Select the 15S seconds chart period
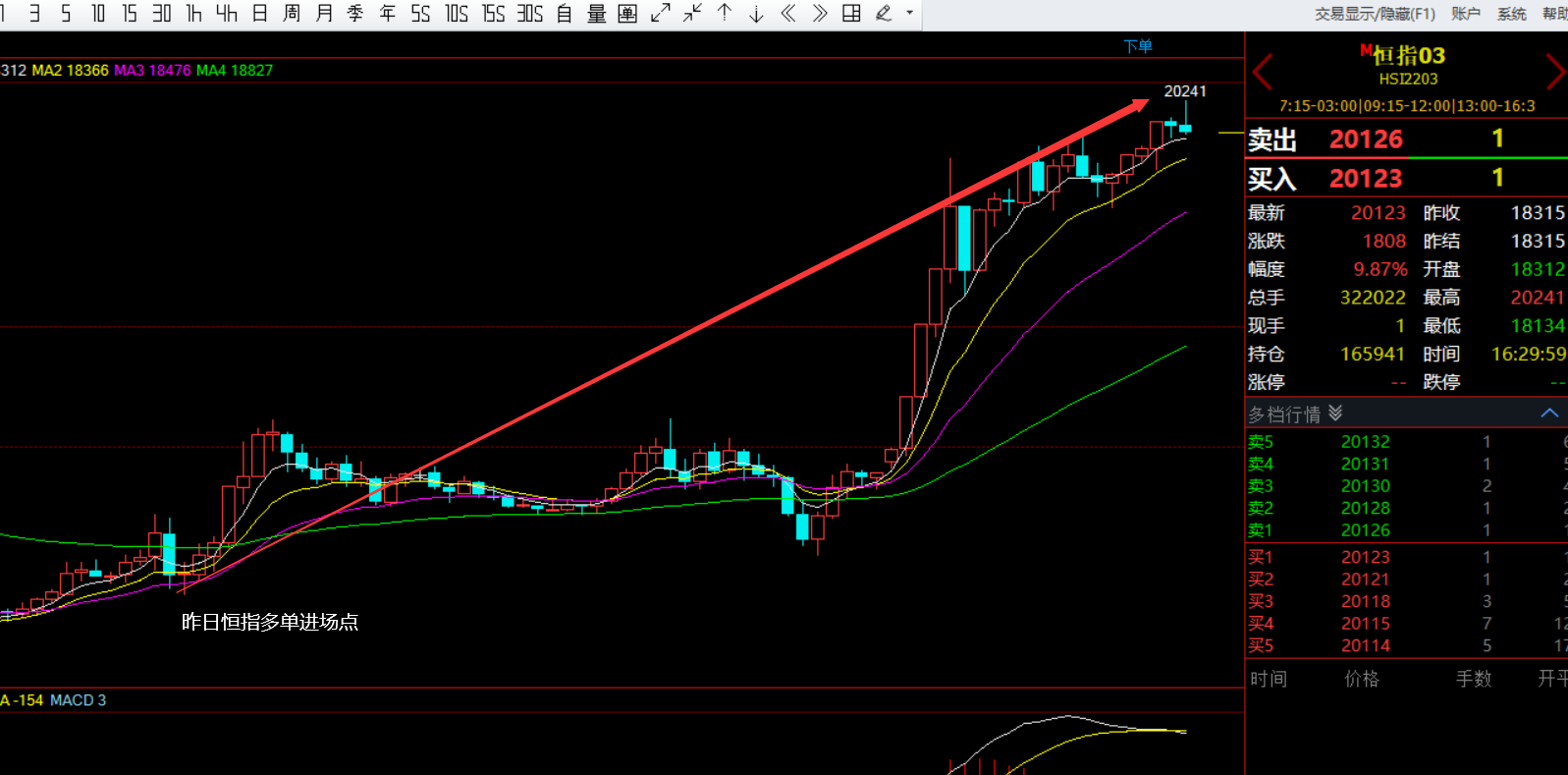The height and width of the screenshot is (775, 1568). 494,14
